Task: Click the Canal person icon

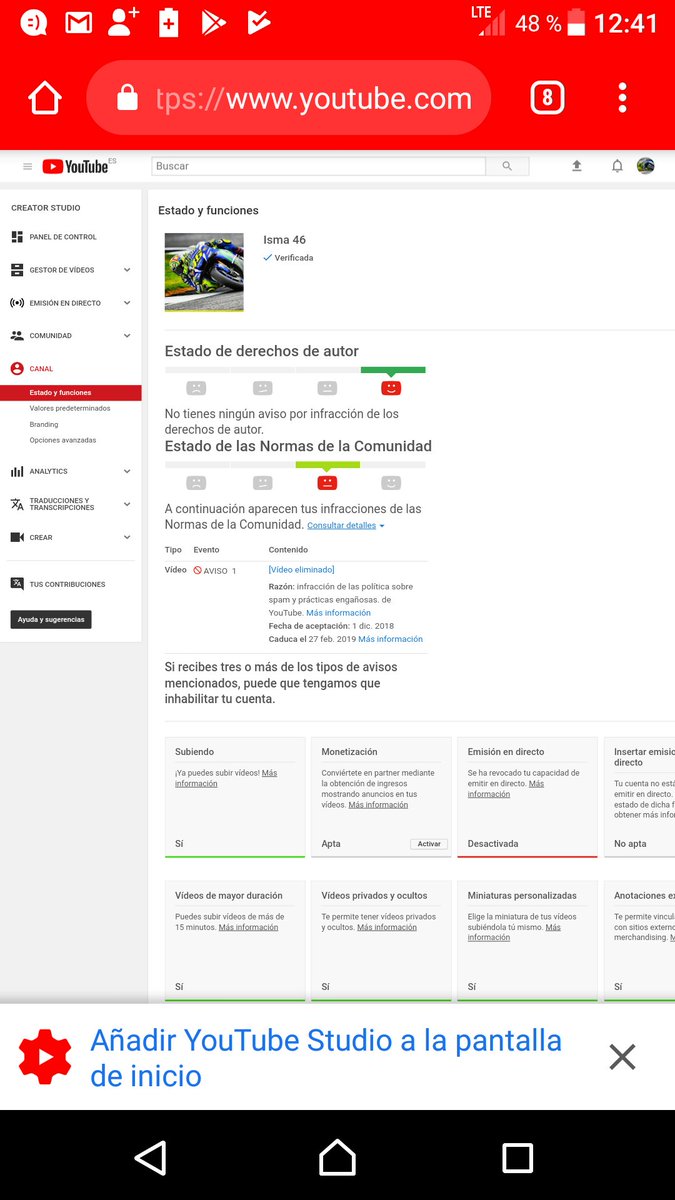Action: click(x=17, y=369)
